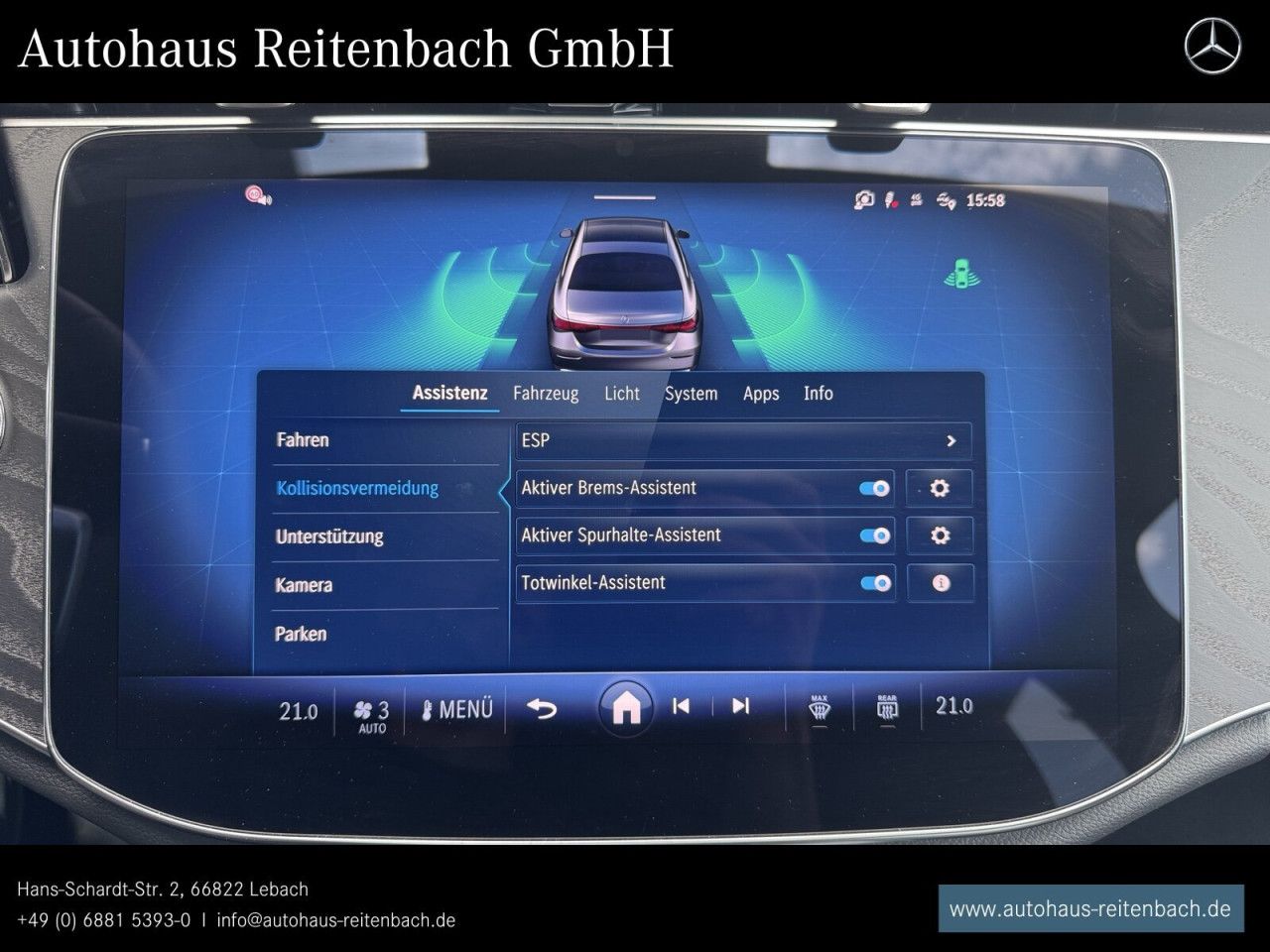Skip to previous track

(x=681, y=706)
